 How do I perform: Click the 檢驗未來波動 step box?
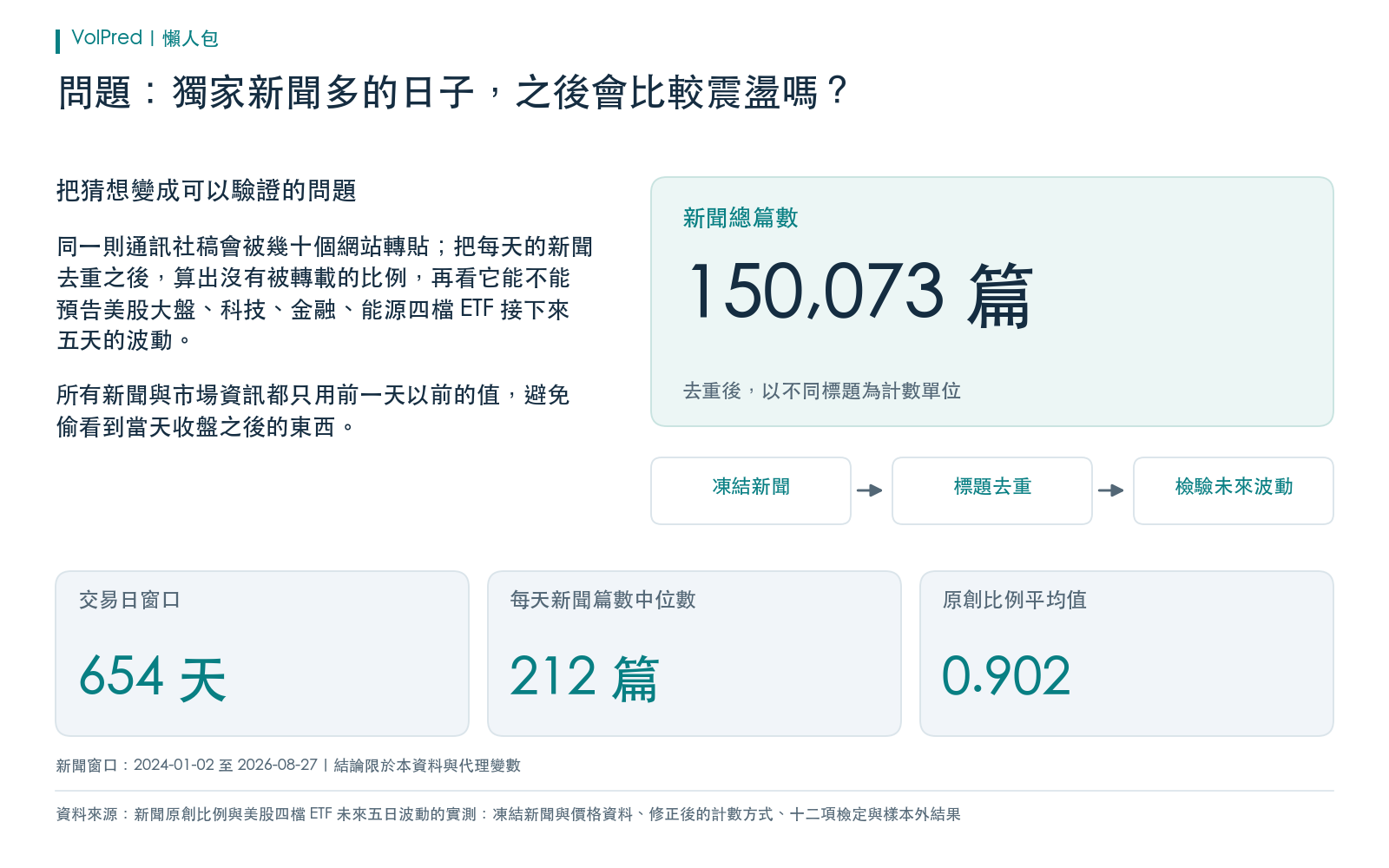[1234, 490]
